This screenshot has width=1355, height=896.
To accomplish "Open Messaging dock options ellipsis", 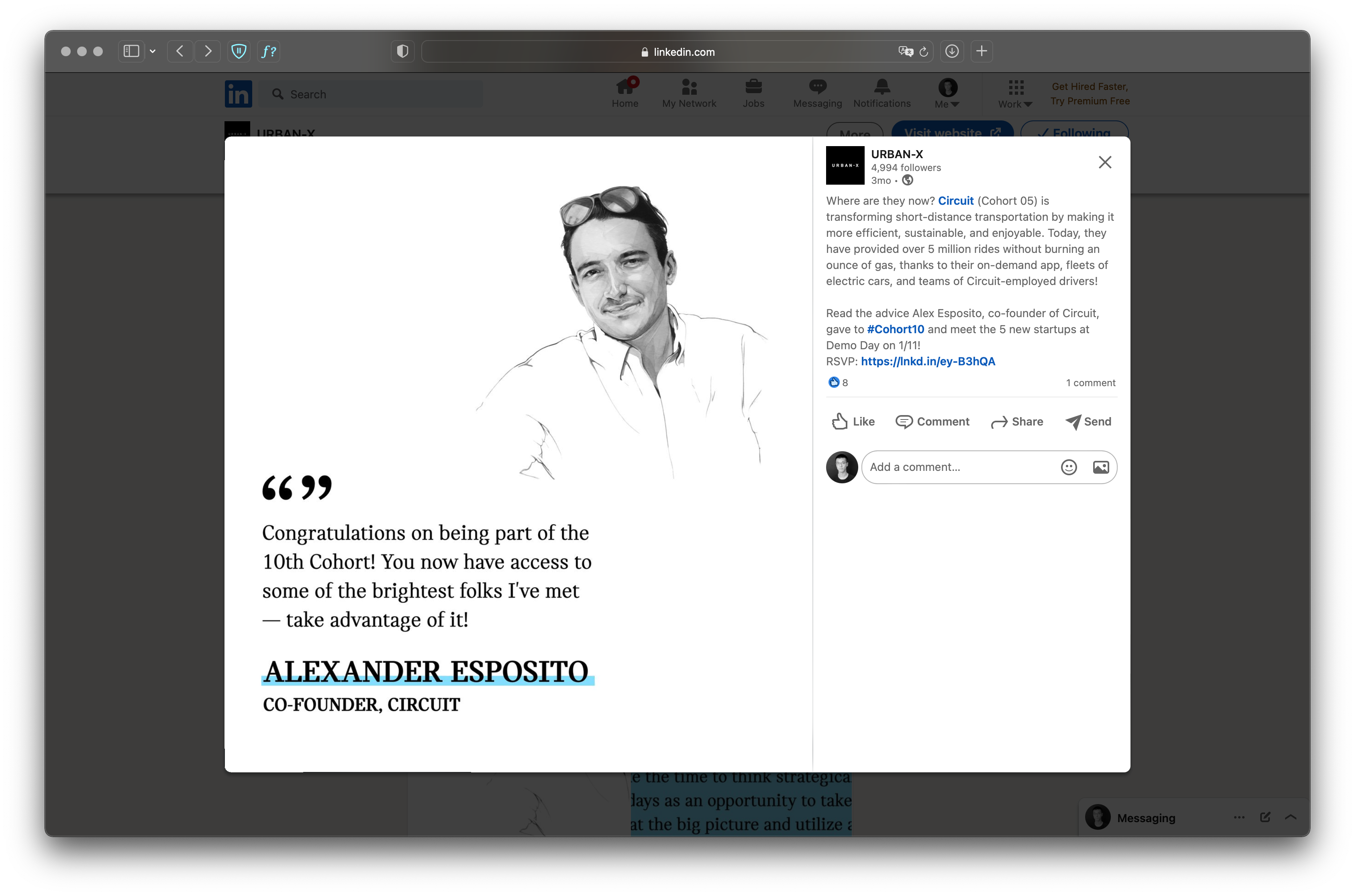I will click(x=1239, y=817).
